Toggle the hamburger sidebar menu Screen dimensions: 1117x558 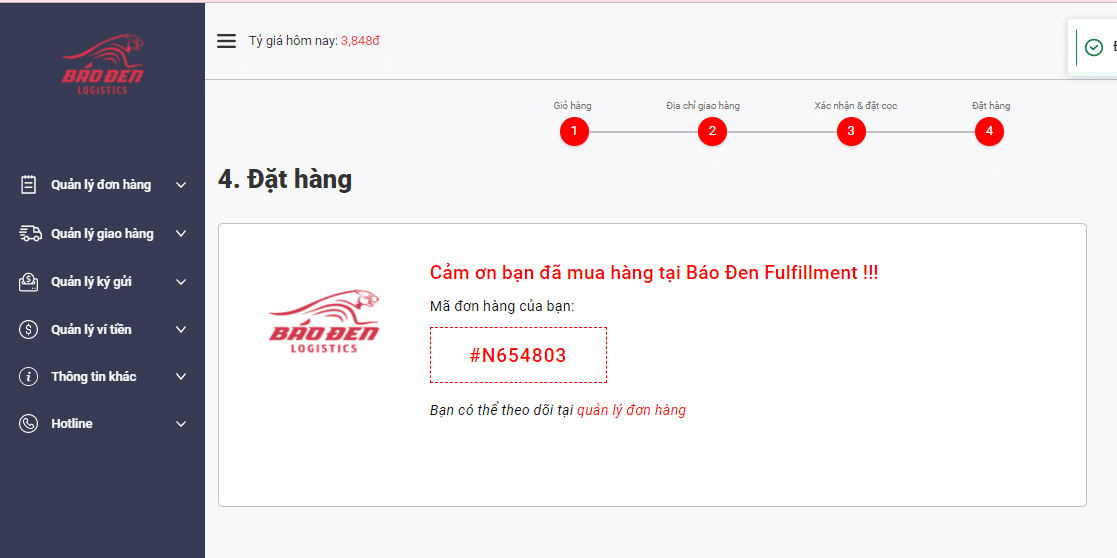tap(227, 41)
